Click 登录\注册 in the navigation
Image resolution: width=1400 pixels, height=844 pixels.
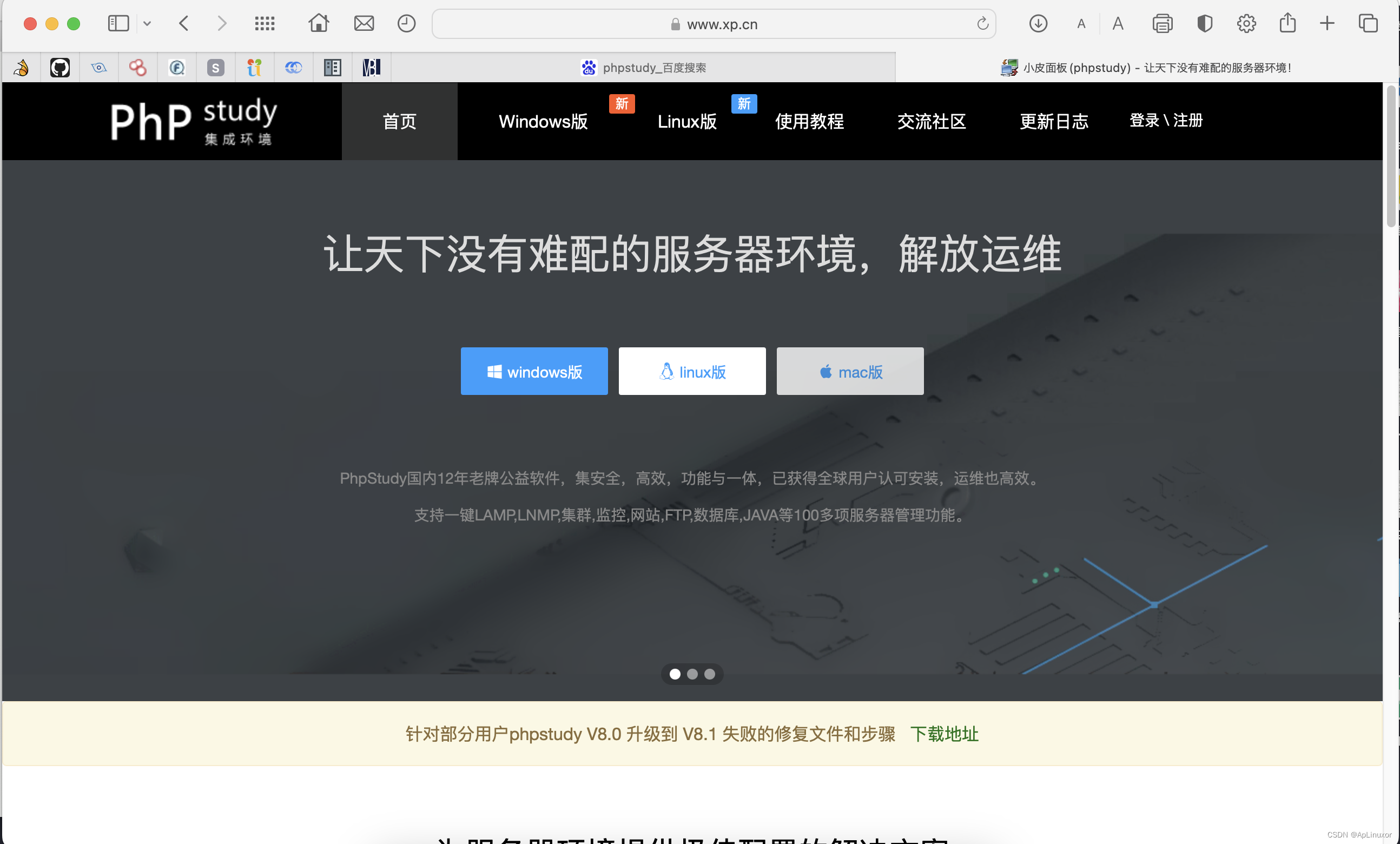[1165, 121]
